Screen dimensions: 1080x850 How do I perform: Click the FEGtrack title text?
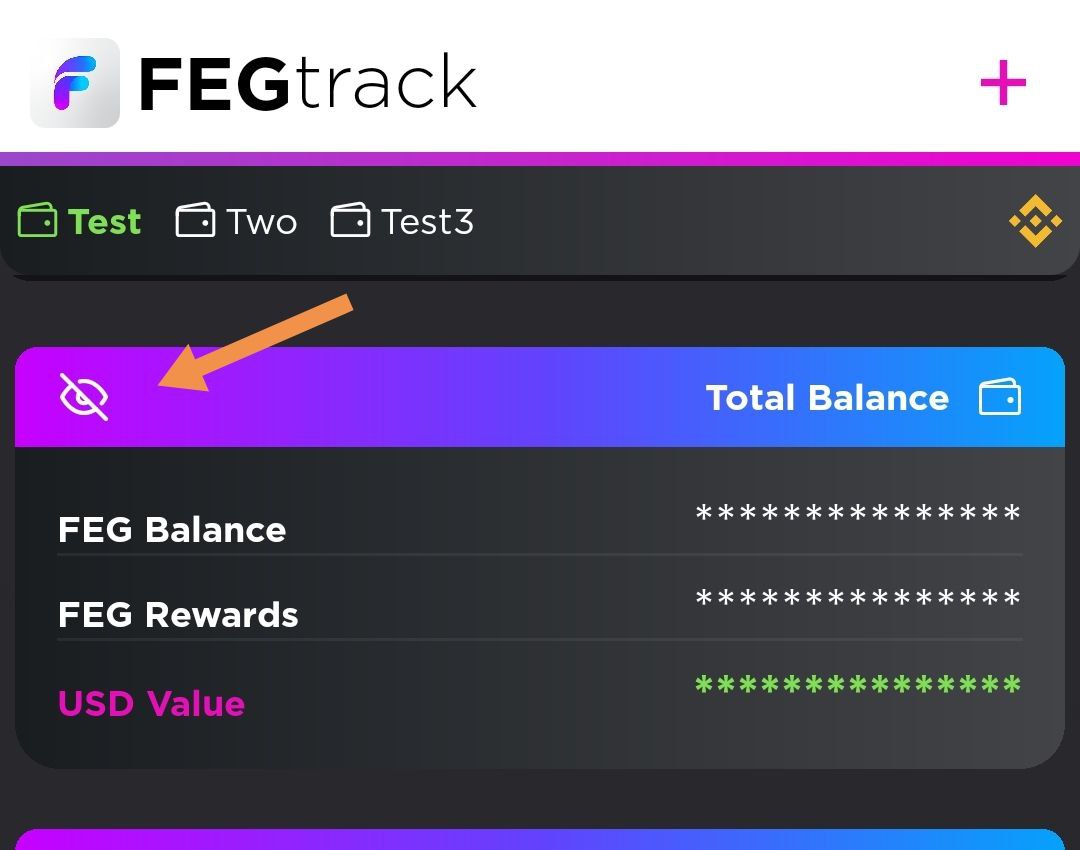coord(307,84)
